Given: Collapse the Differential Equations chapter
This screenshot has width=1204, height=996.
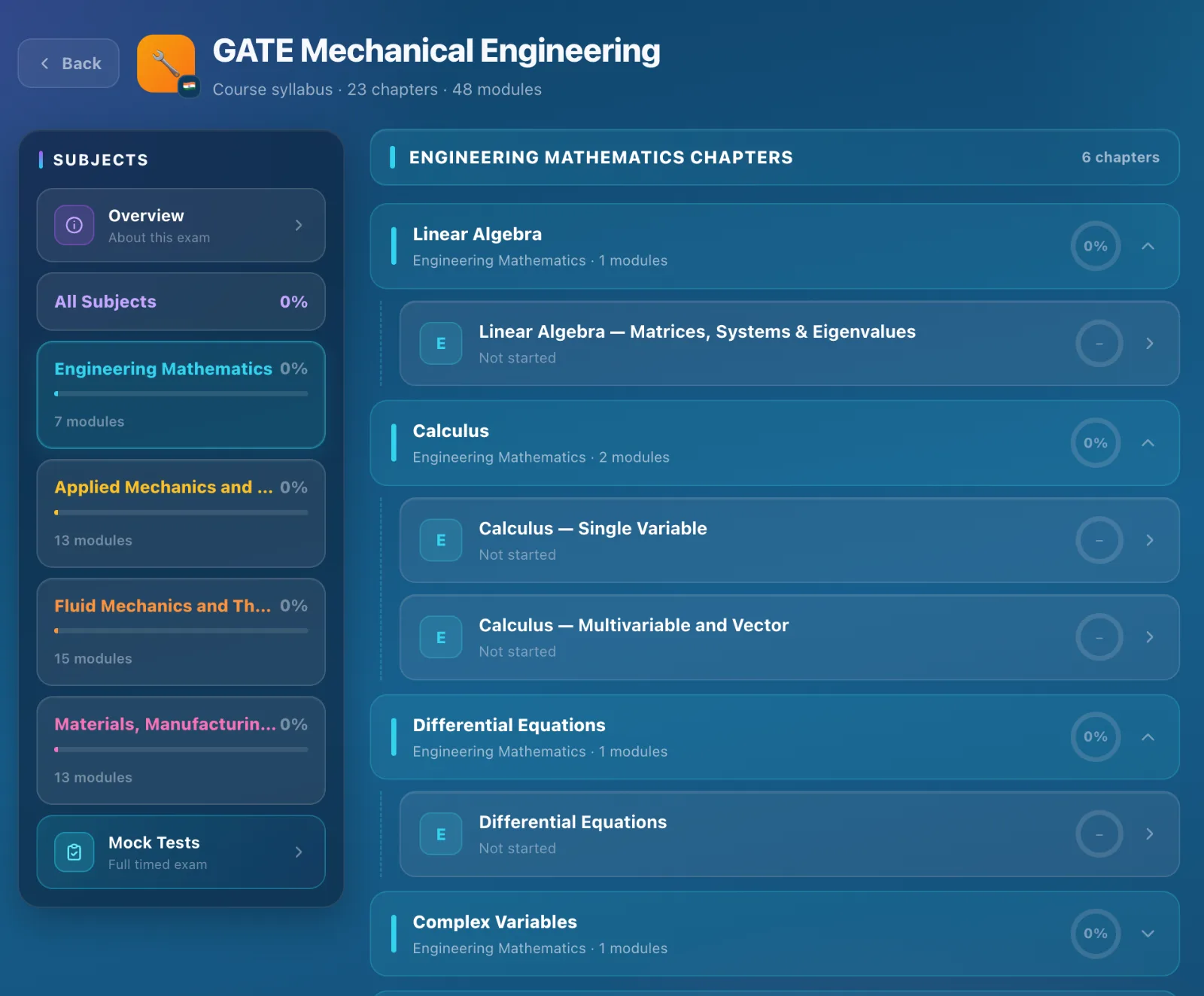Looking at the screenshot, I should coord(1148,736).
